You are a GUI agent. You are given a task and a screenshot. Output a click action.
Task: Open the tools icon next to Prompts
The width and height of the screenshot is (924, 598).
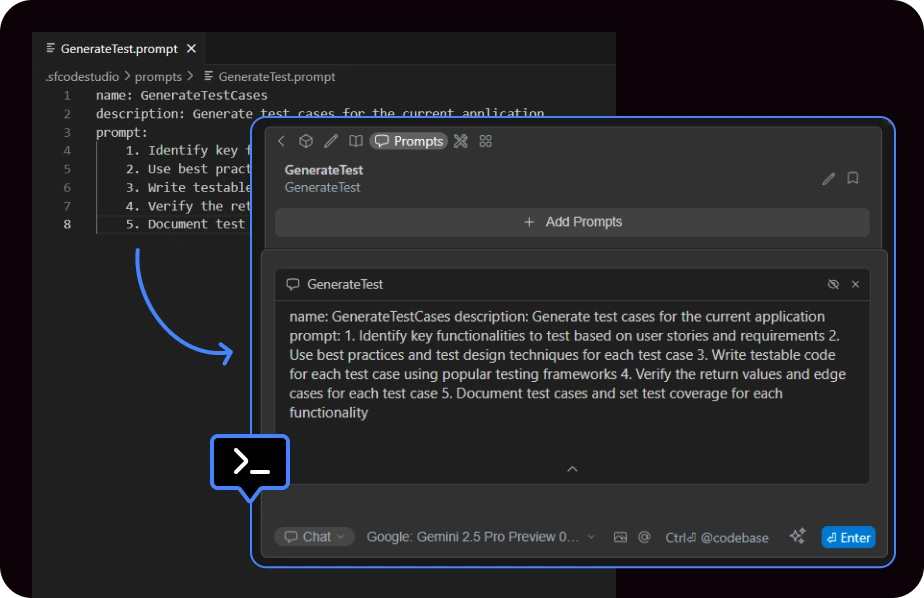coord(461,141)
